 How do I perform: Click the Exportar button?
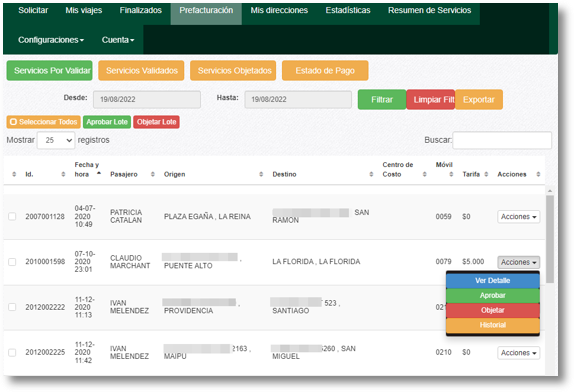click(479, 100)
